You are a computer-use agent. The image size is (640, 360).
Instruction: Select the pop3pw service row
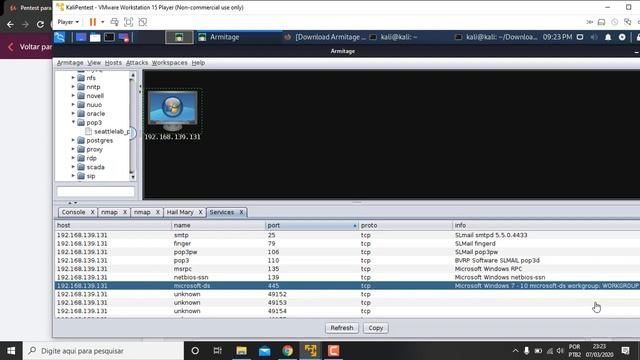[x=347, y=252]
